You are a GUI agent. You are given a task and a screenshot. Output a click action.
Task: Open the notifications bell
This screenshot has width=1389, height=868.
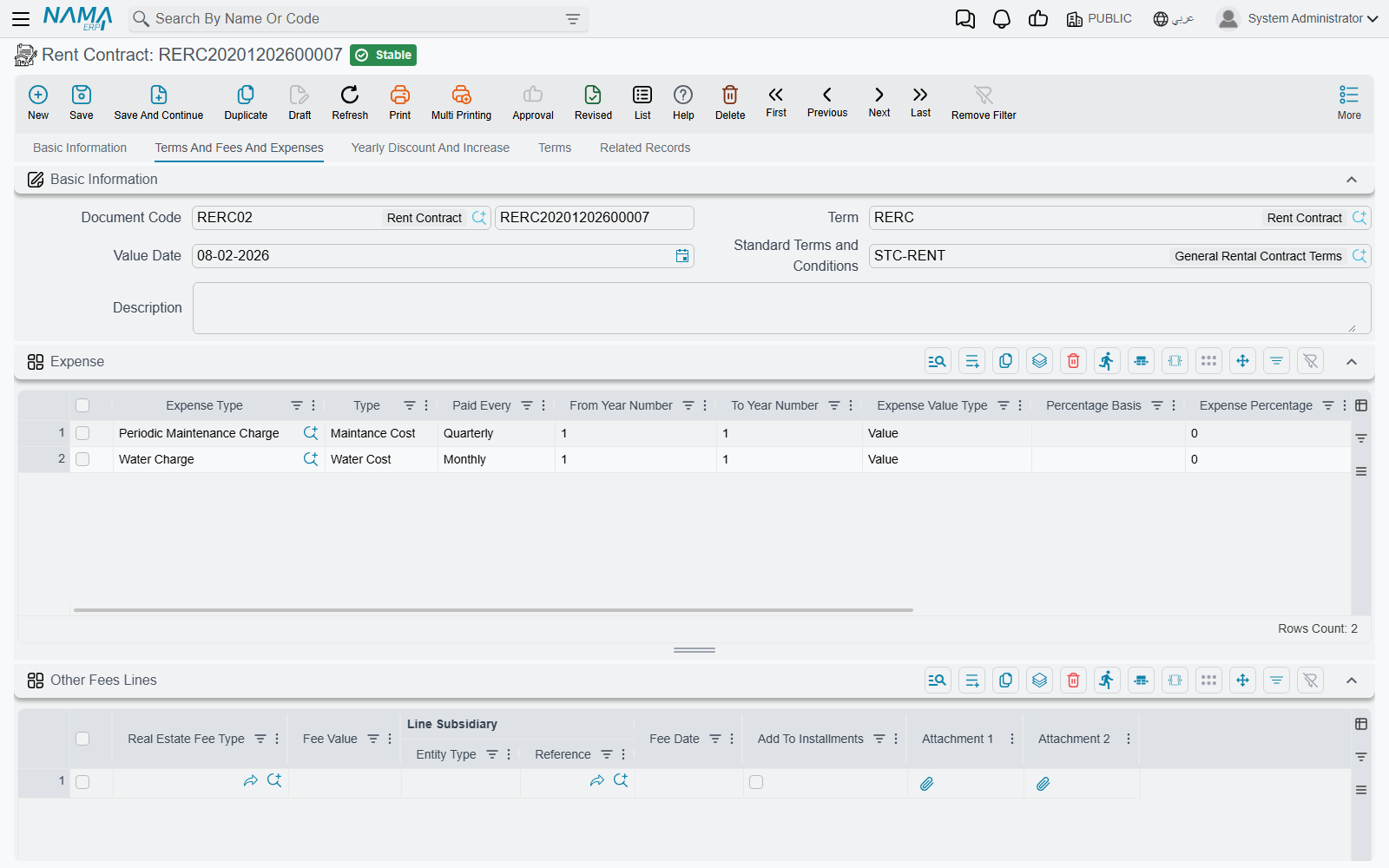tap(1002, 19)
